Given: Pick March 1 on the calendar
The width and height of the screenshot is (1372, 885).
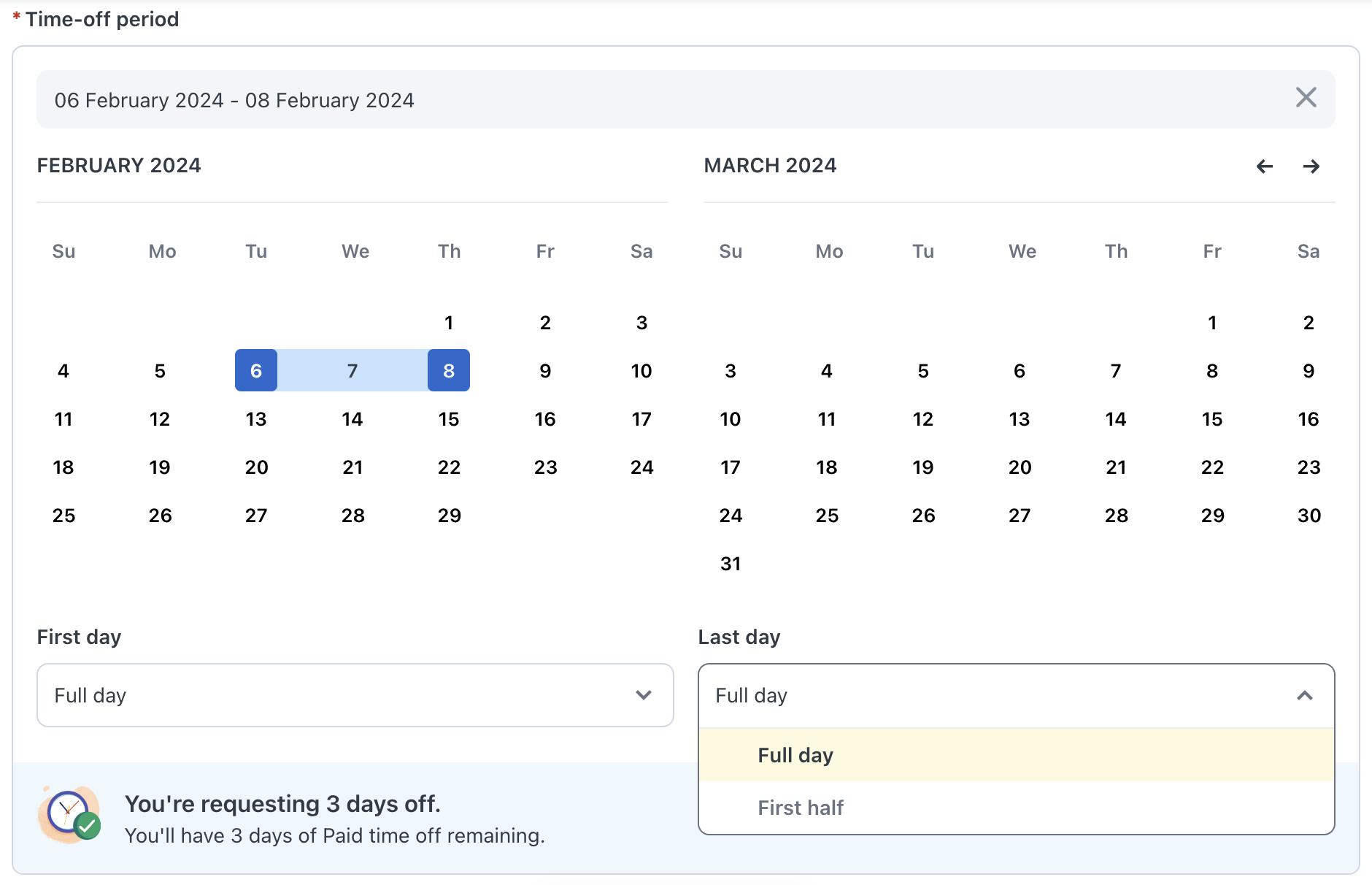Looking at the screenshot, I should pyautogui.click(x=1211, y=322).
